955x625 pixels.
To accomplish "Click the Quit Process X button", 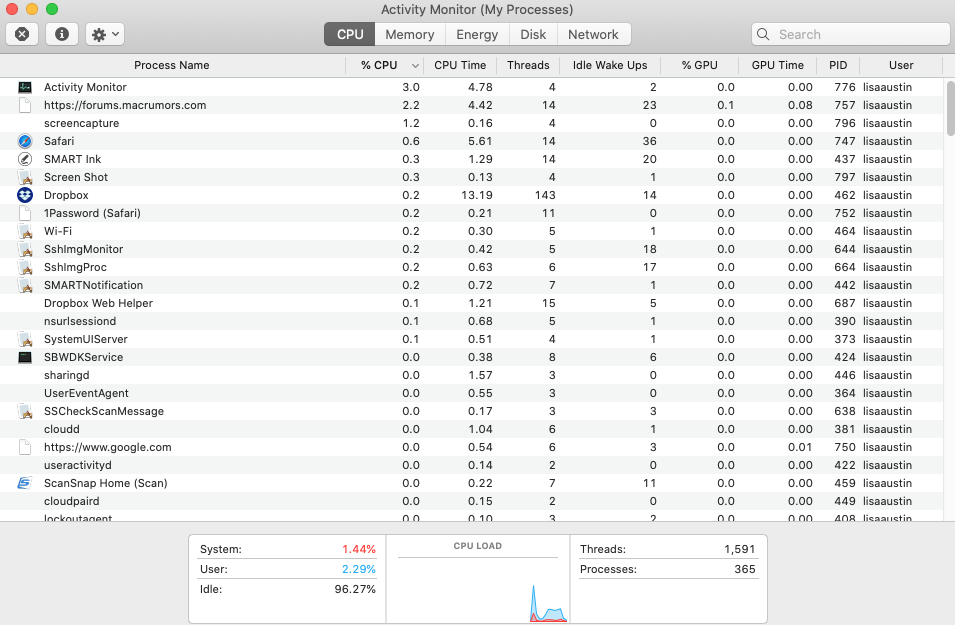I will pyautogui.click(x=22, y=34).
